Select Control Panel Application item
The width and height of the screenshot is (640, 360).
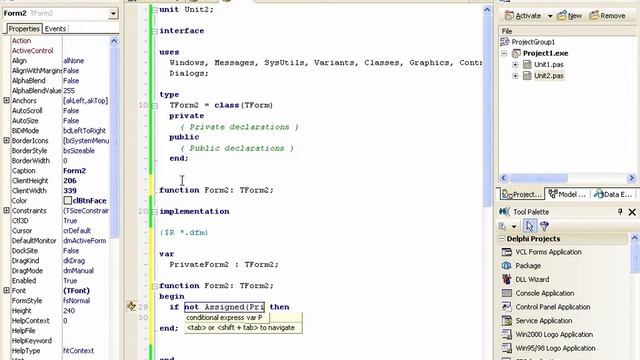[553, 307]
